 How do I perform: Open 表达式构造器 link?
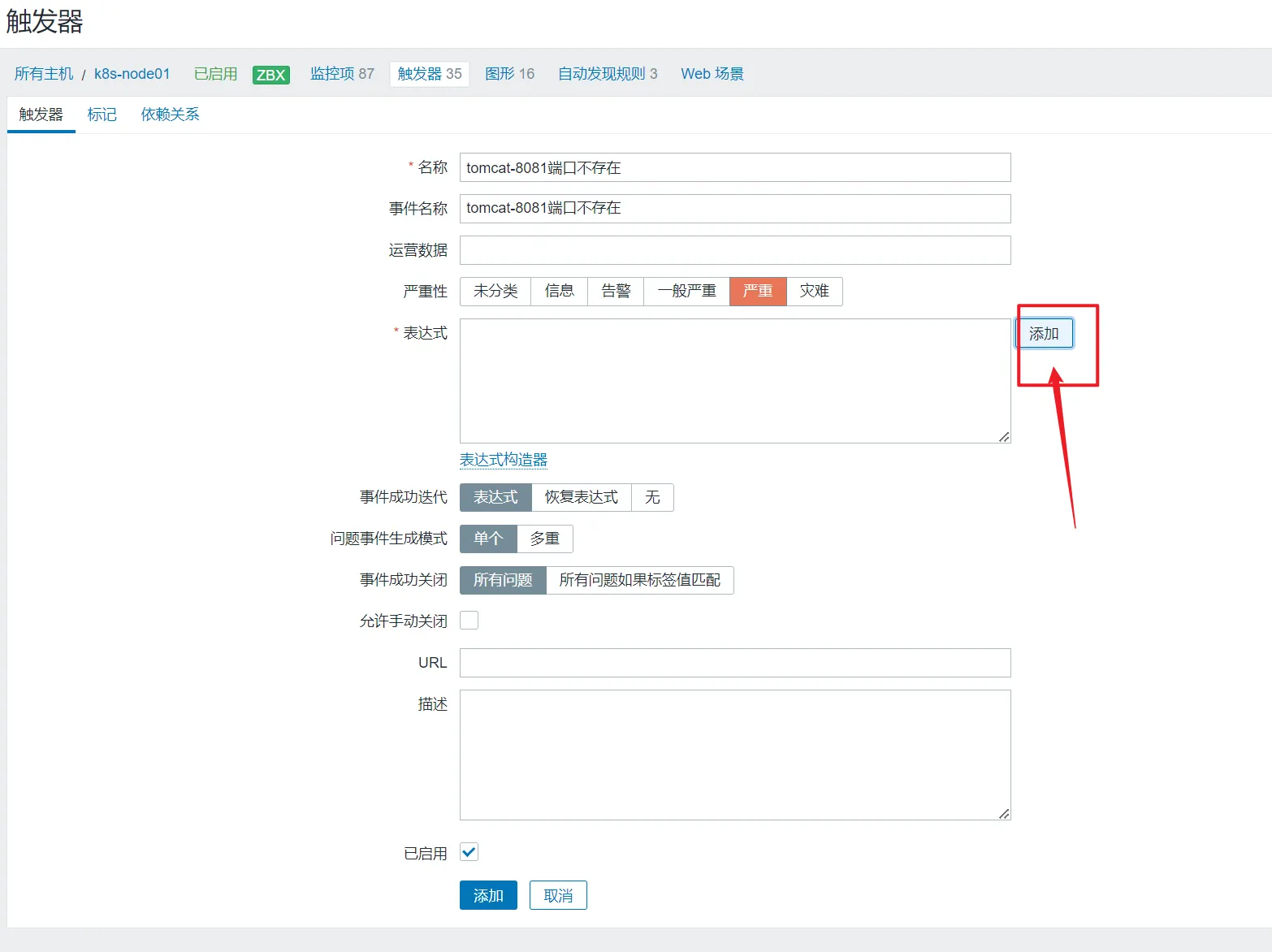503,460
